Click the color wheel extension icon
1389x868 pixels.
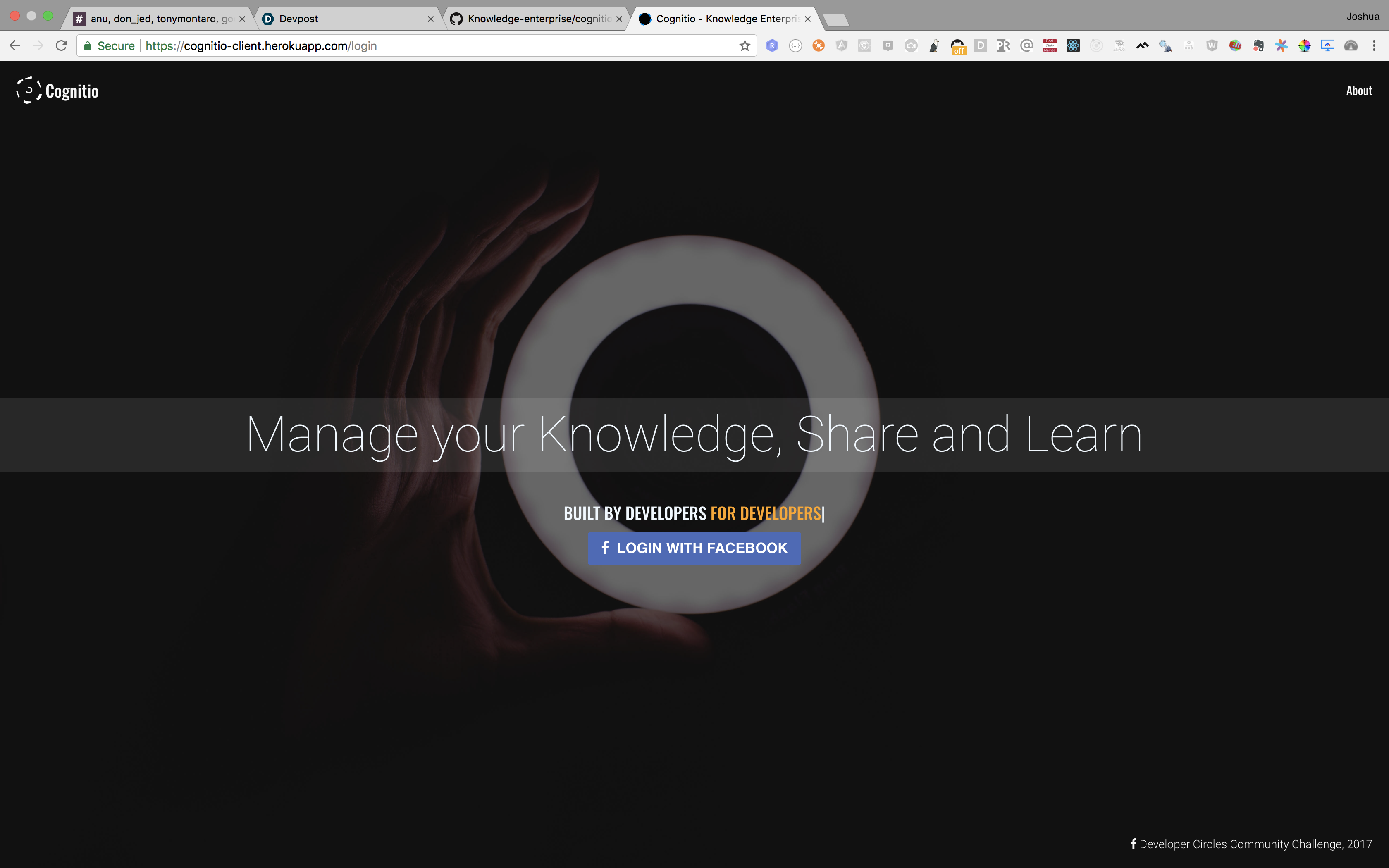1305,46
